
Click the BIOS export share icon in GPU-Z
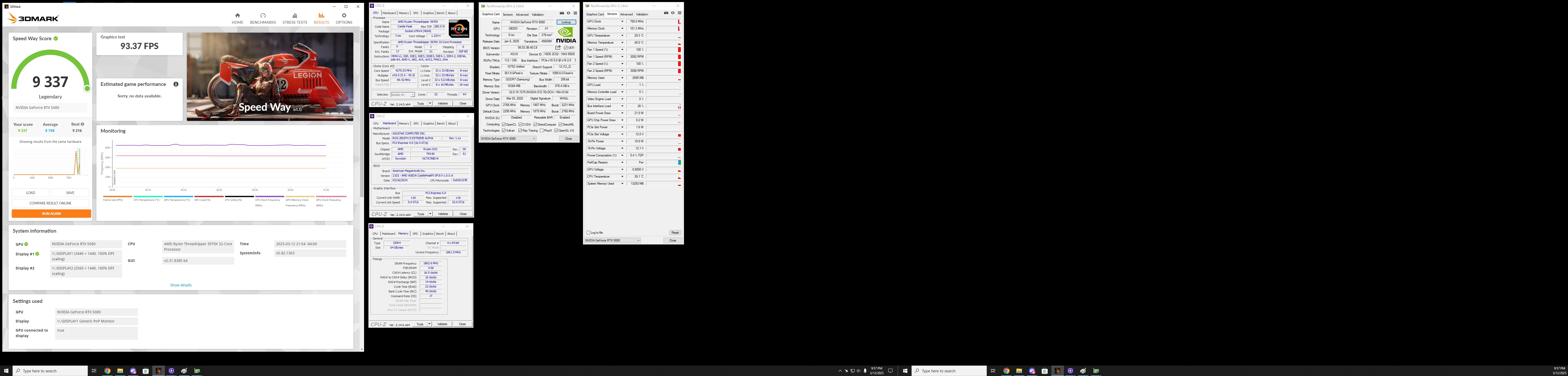558,48
